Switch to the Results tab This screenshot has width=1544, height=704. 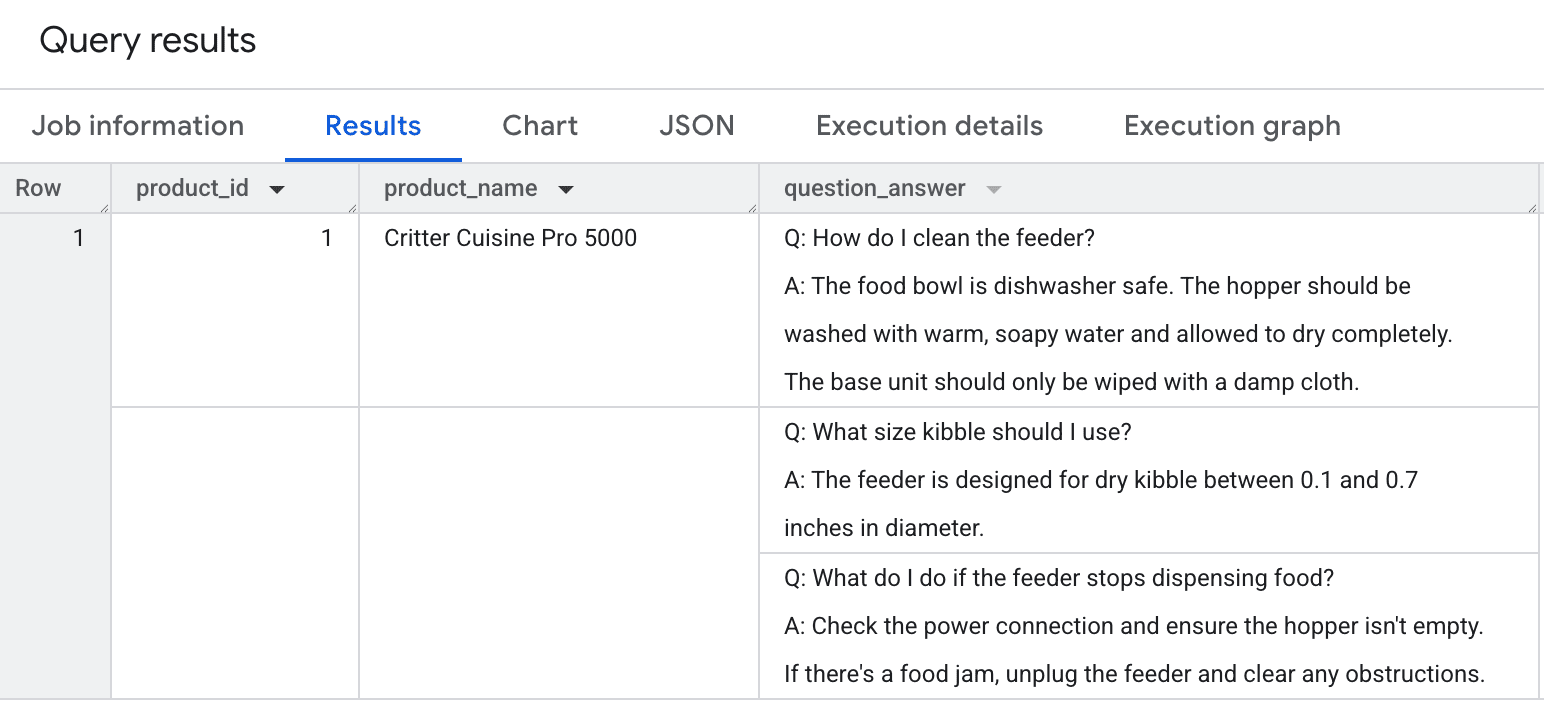pos(373,126)
